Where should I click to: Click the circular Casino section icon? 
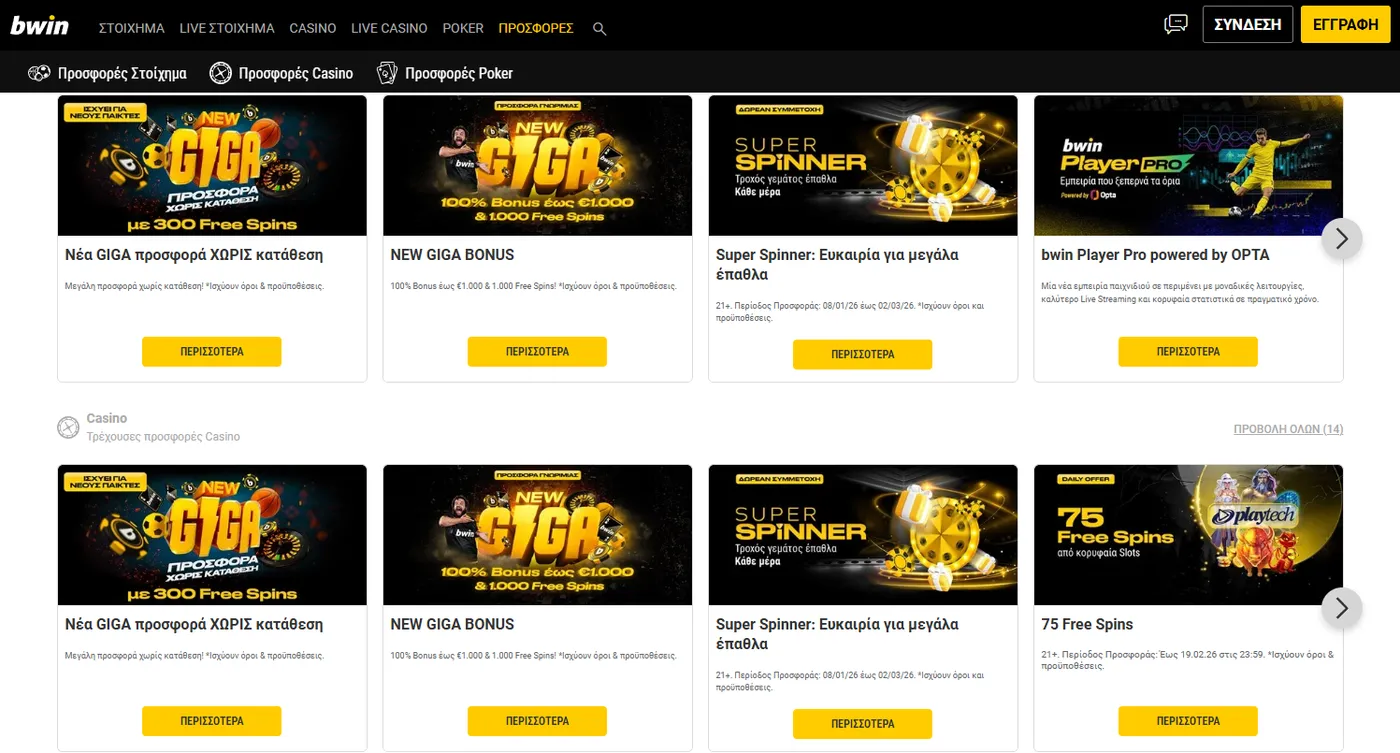tap(68, 427)
